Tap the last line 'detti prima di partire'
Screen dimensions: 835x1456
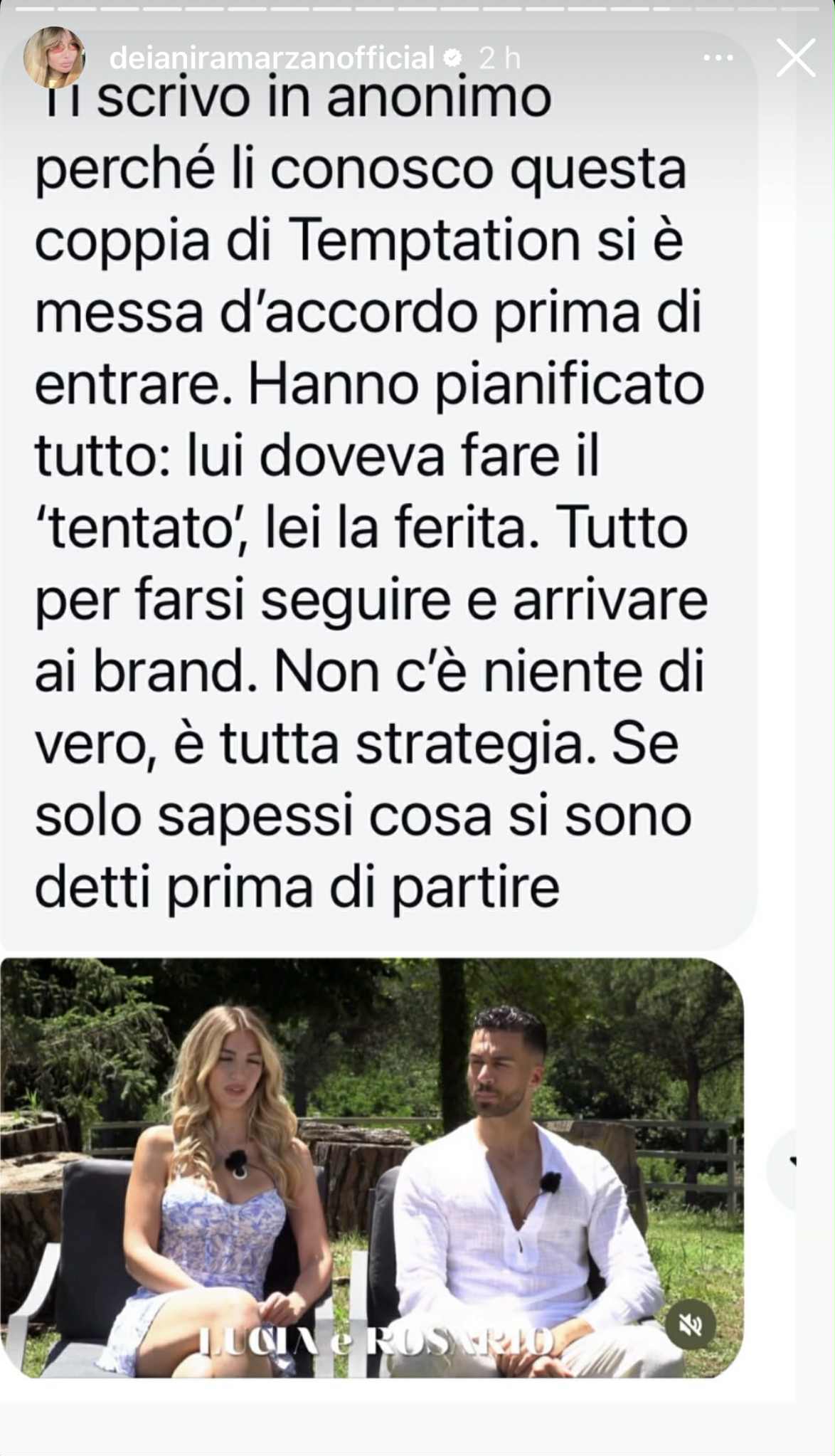[297, 890]
